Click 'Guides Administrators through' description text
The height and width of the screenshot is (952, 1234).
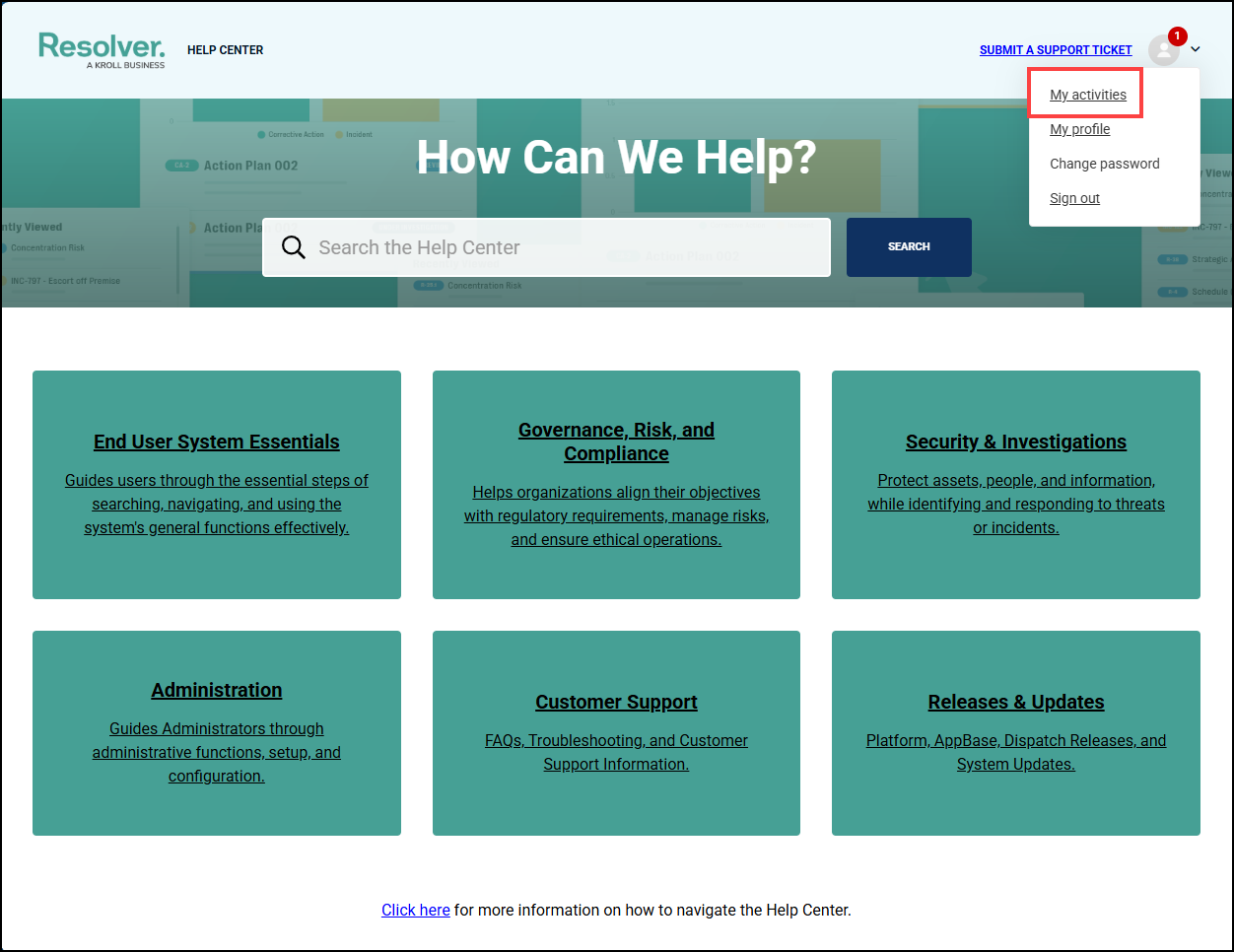[217, 752]
